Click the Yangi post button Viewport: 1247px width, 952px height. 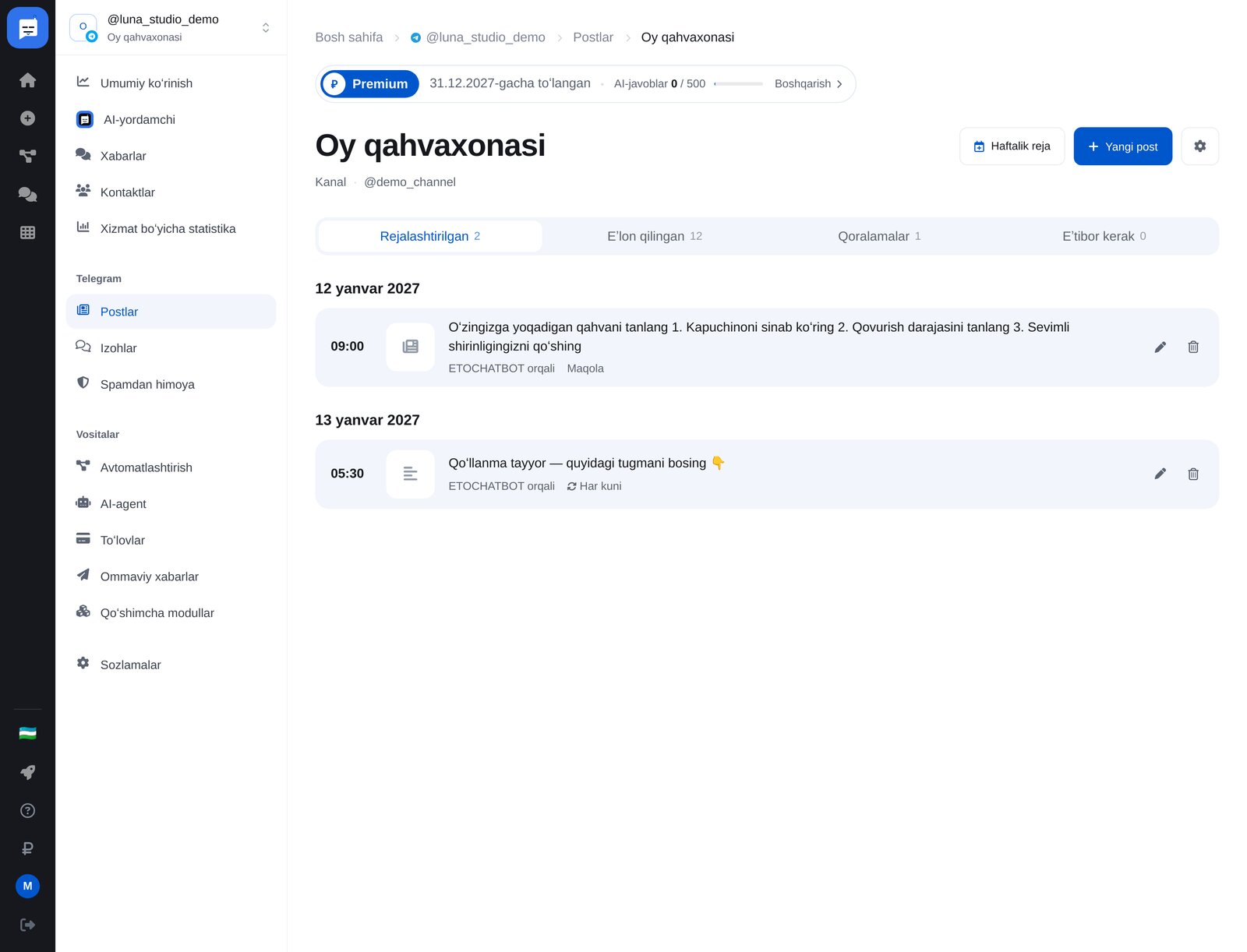[1122, 146]
